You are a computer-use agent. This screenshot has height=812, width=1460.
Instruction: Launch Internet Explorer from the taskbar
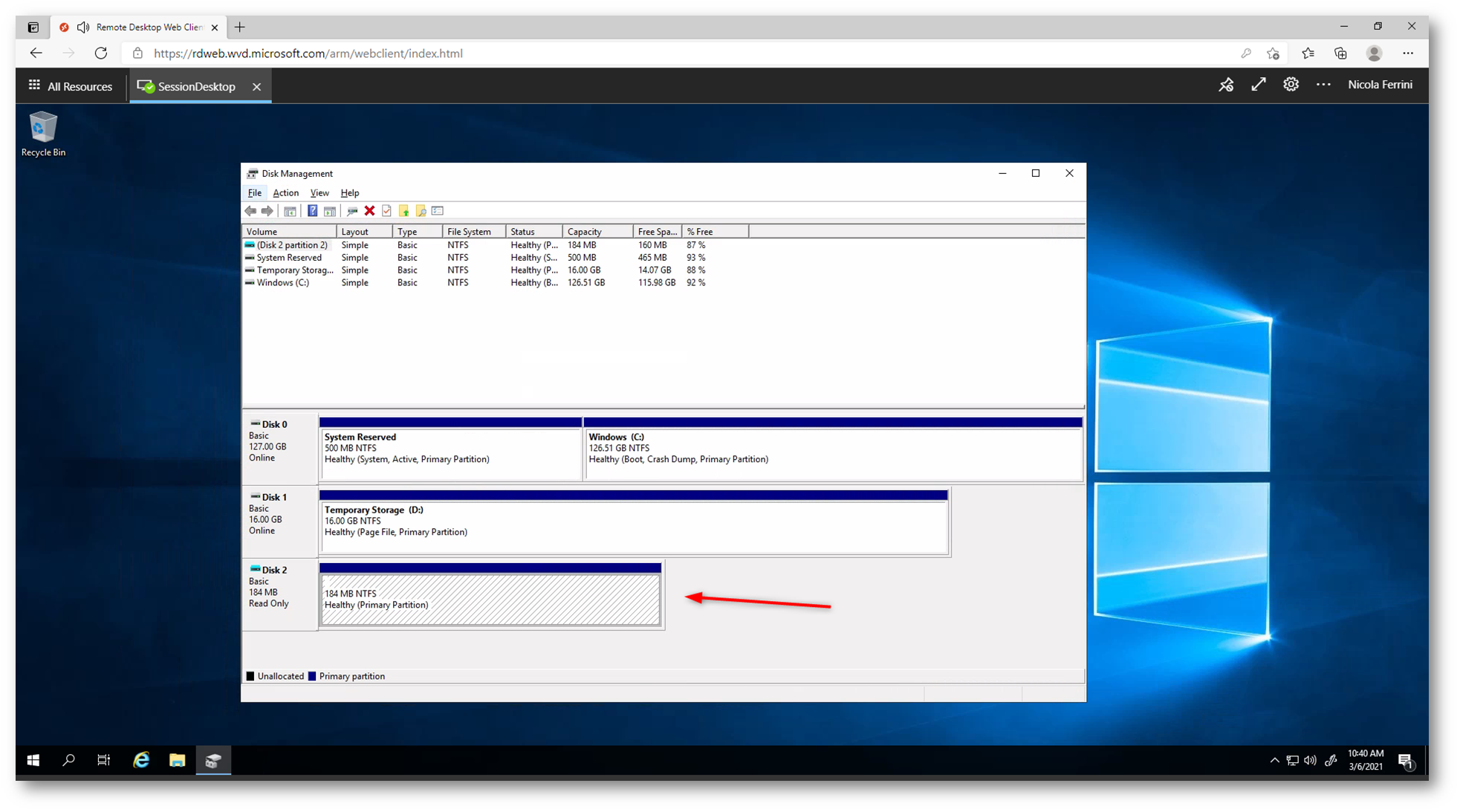pos(141,760)
